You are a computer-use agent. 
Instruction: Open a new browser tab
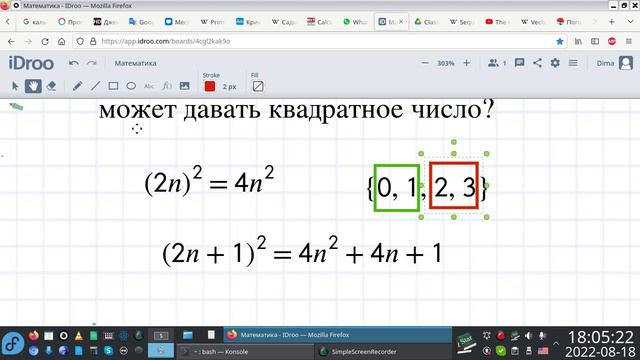pyautogui.click(x=611, y=22)
